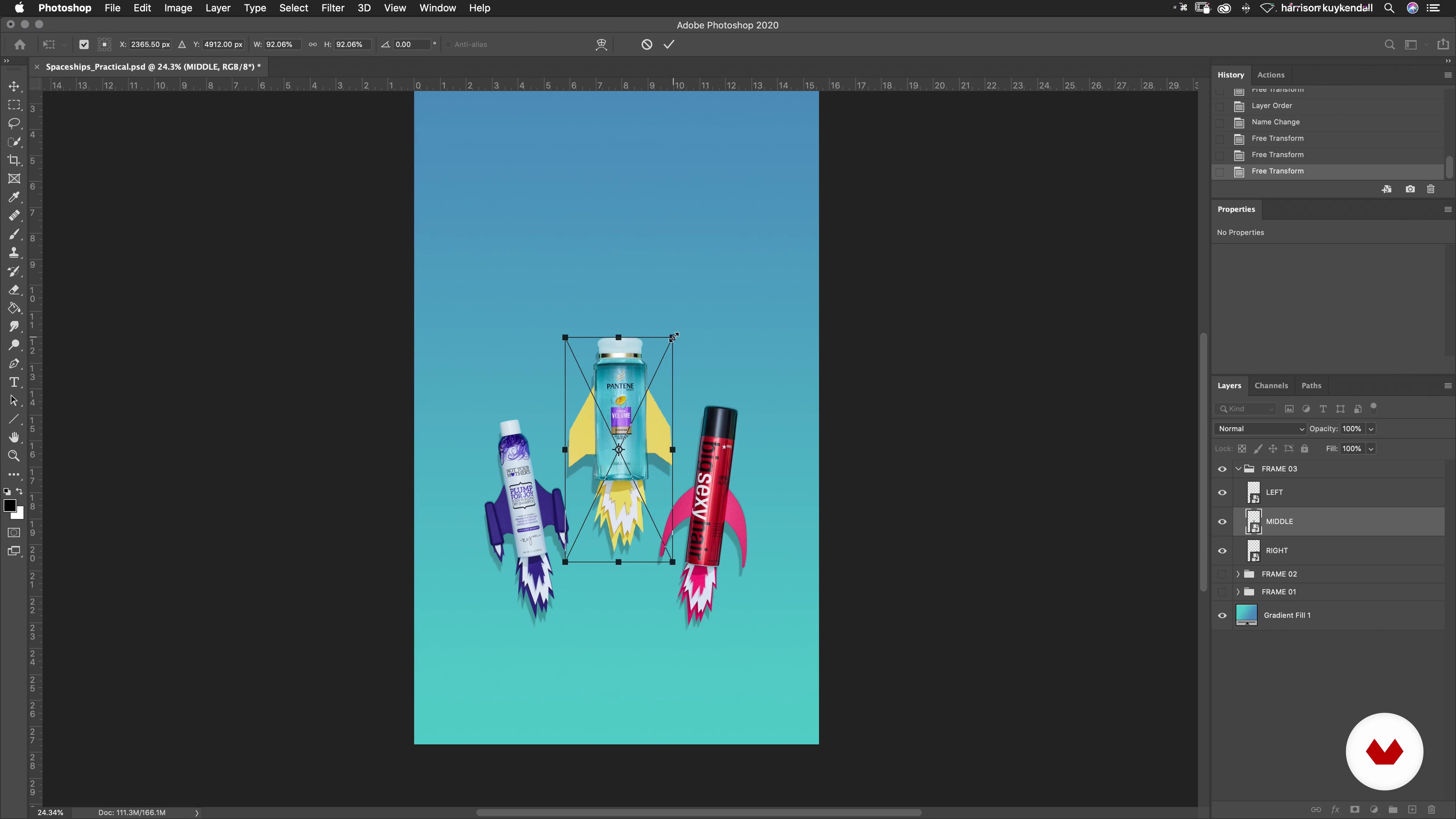Click the default colors icon
This screenshot has width=1456, height=819.
click(x=7, y=491)
